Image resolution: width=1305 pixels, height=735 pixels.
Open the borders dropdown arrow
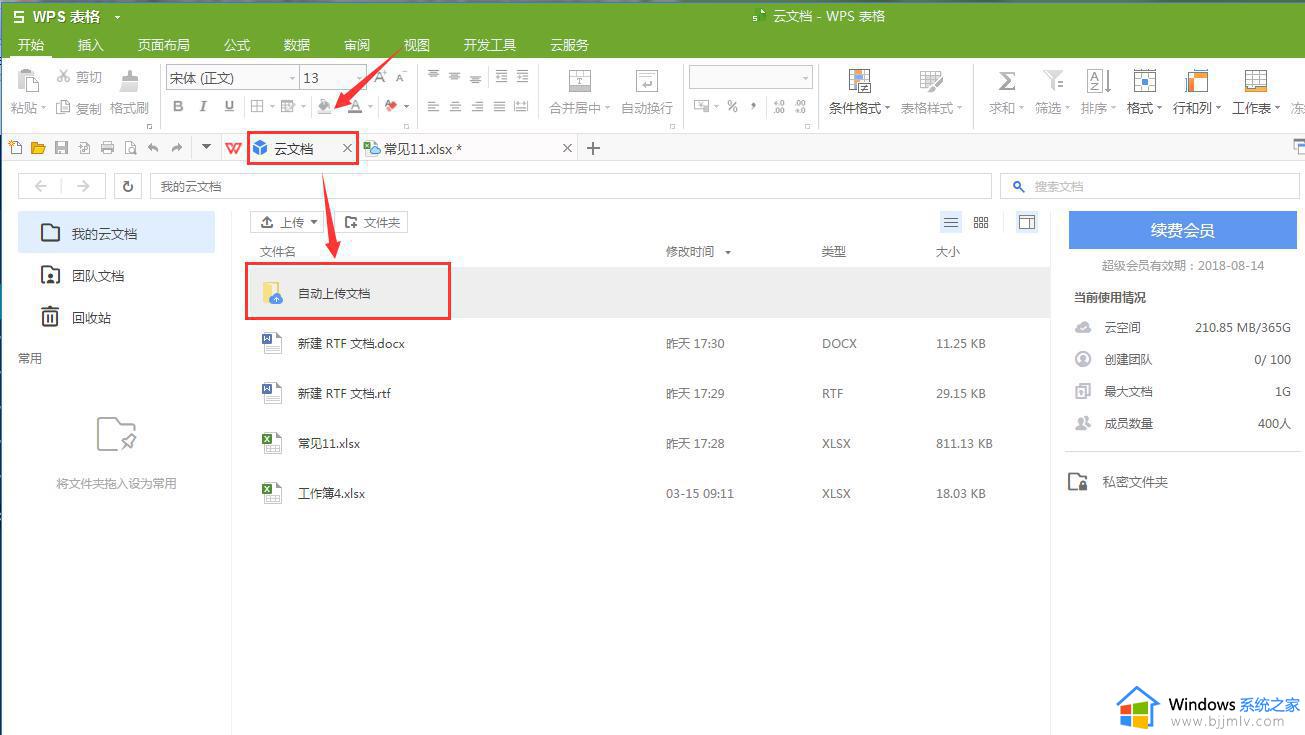click(271, 107)
